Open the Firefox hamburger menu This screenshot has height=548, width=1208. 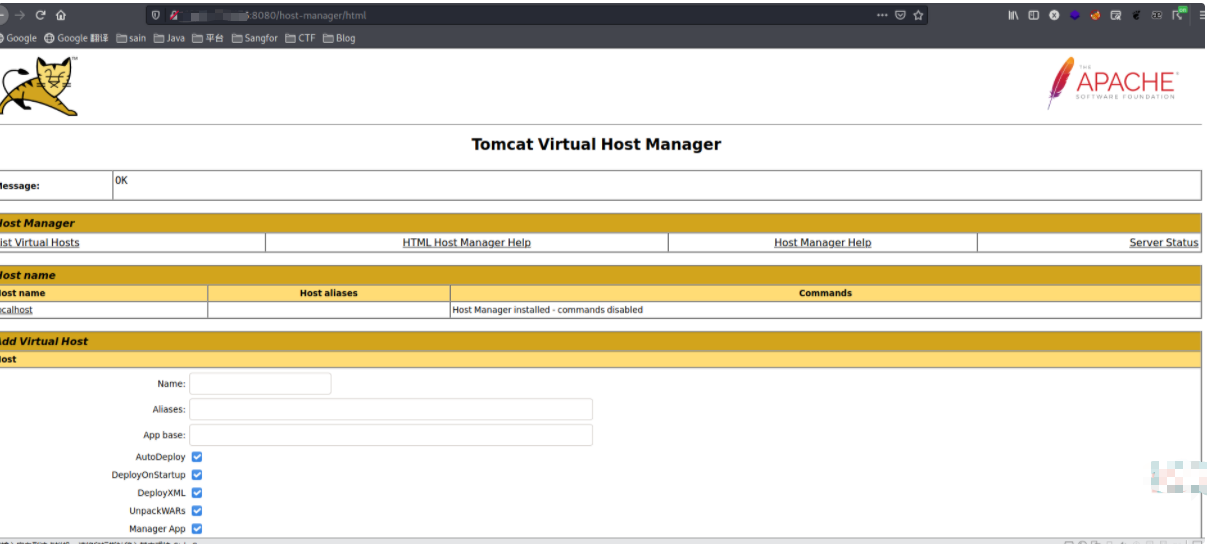1201,15
